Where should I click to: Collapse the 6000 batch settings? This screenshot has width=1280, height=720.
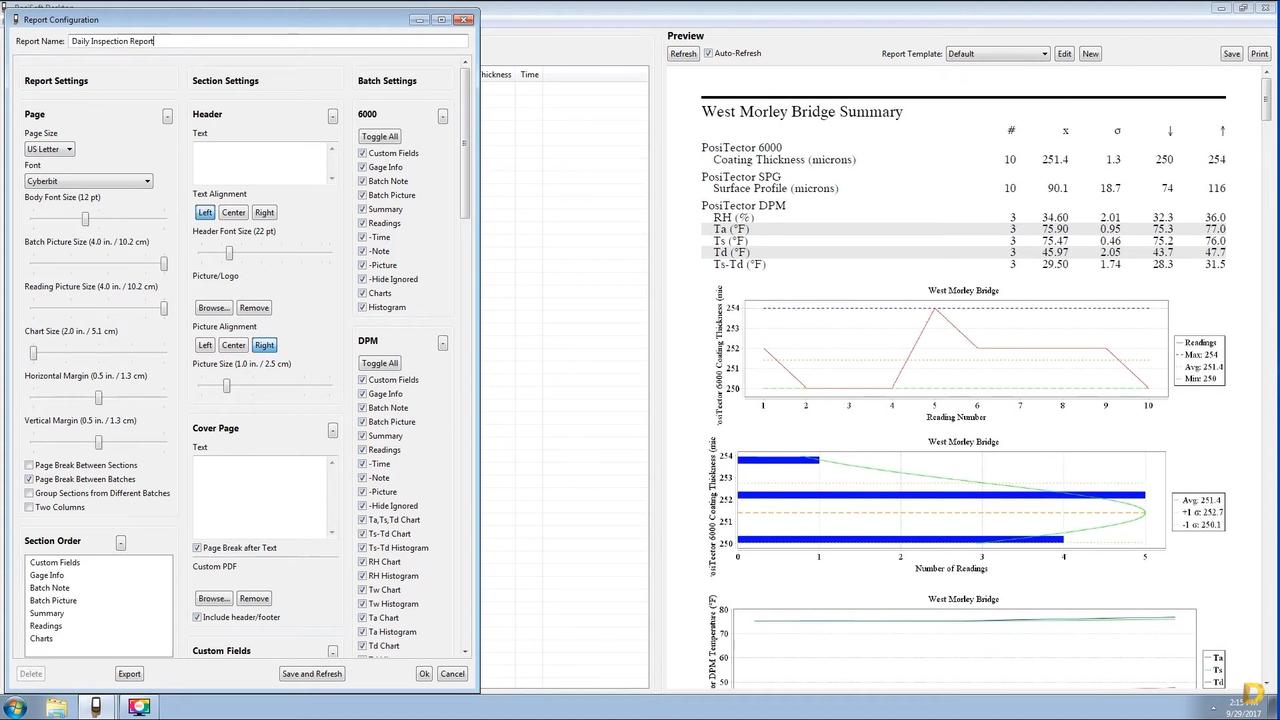coord(442,117)
